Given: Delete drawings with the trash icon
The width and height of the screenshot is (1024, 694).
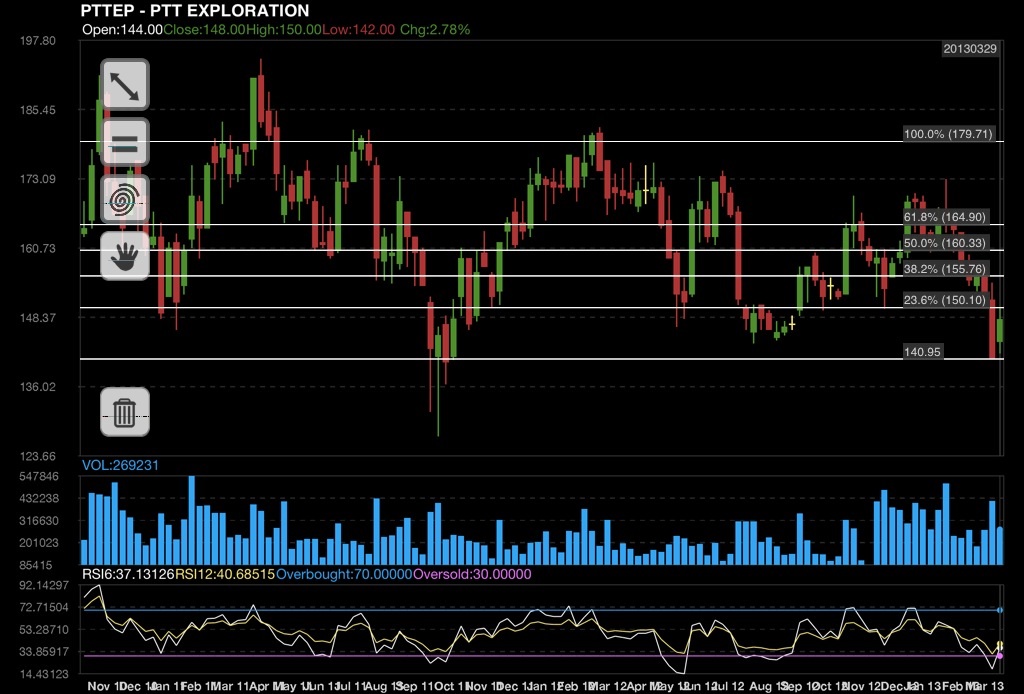Looking at the screenshot, I should tap(125, 412).
